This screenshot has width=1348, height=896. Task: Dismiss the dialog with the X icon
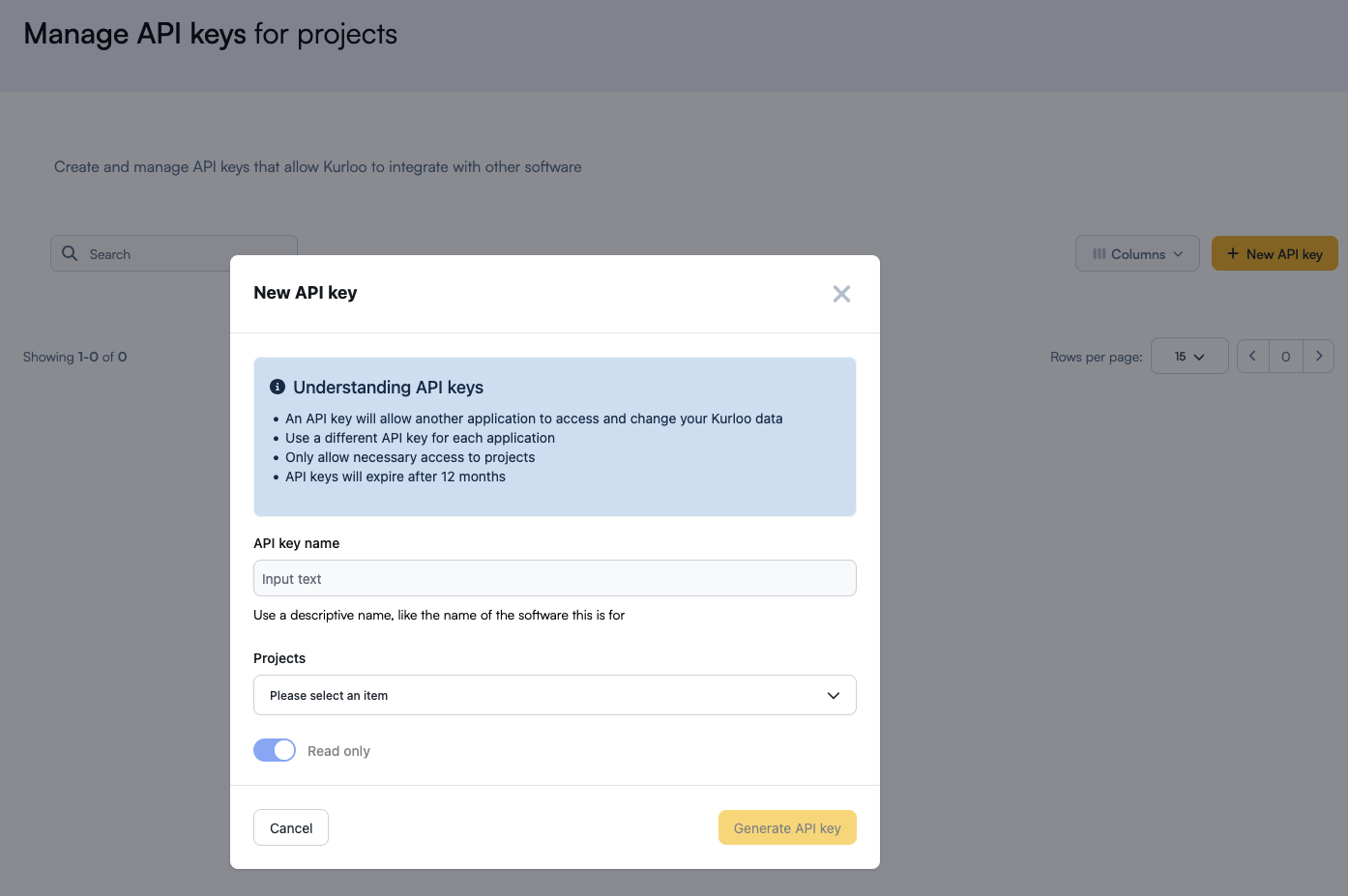click(840, 293)
